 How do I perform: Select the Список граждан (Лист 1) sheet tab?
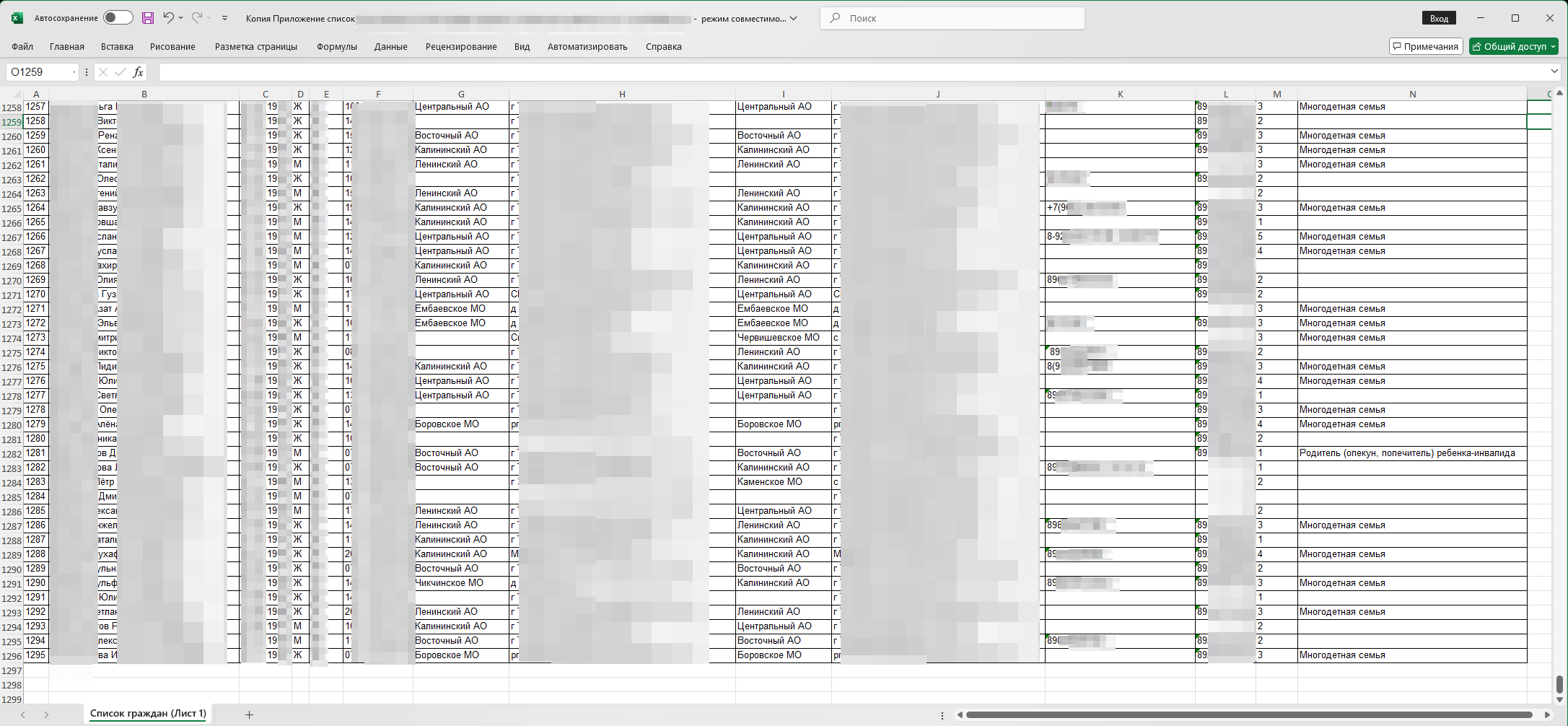pyautogui.click(x=148, y=713)
